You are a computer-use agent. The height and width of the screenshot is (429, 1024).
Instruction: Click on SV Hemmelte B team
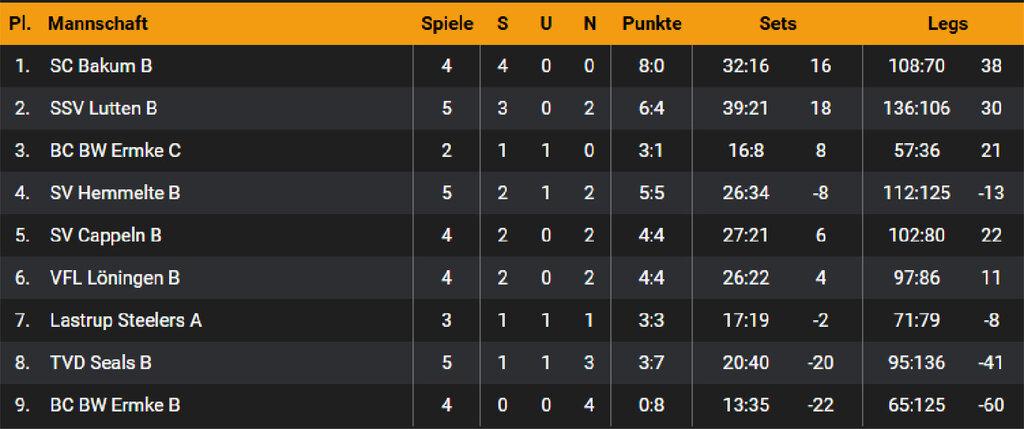[115, 193]
